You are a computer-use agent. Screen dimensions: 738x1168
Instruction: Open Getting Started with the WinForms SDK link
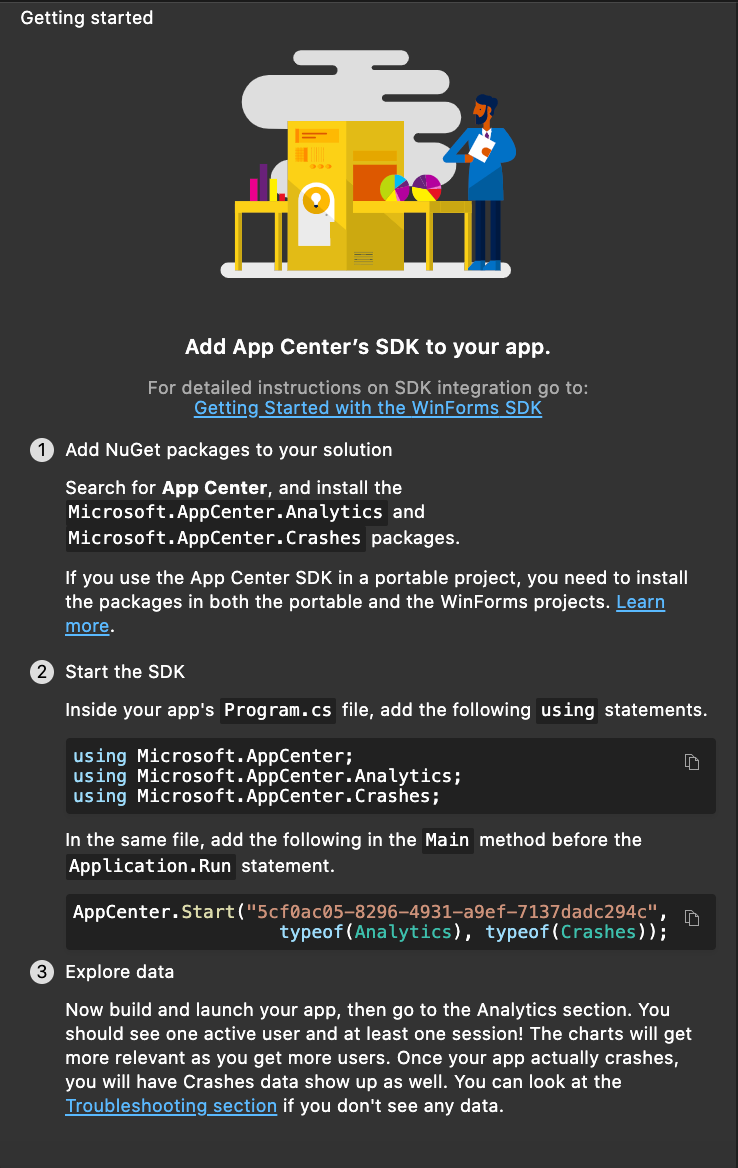pos(368,408)
